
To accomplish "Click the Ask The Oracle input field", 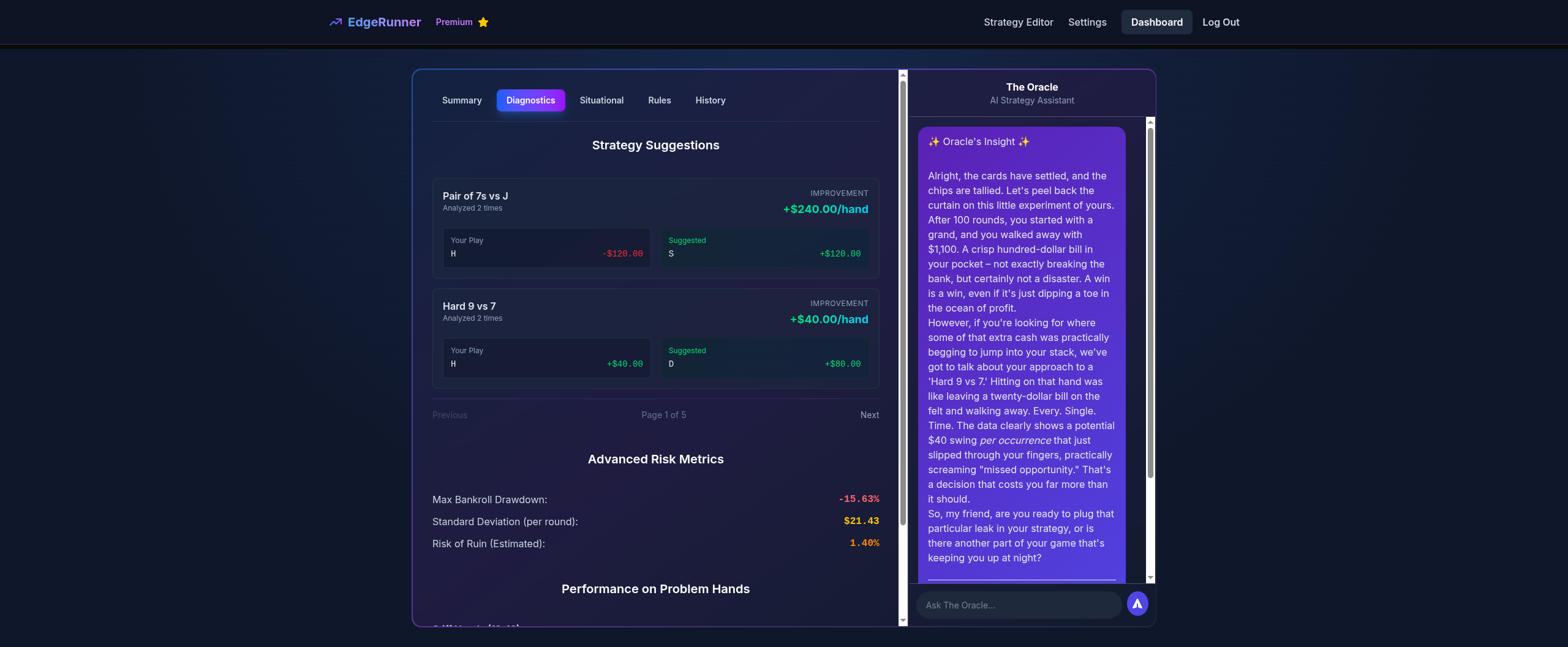I will coord(1019,605).
